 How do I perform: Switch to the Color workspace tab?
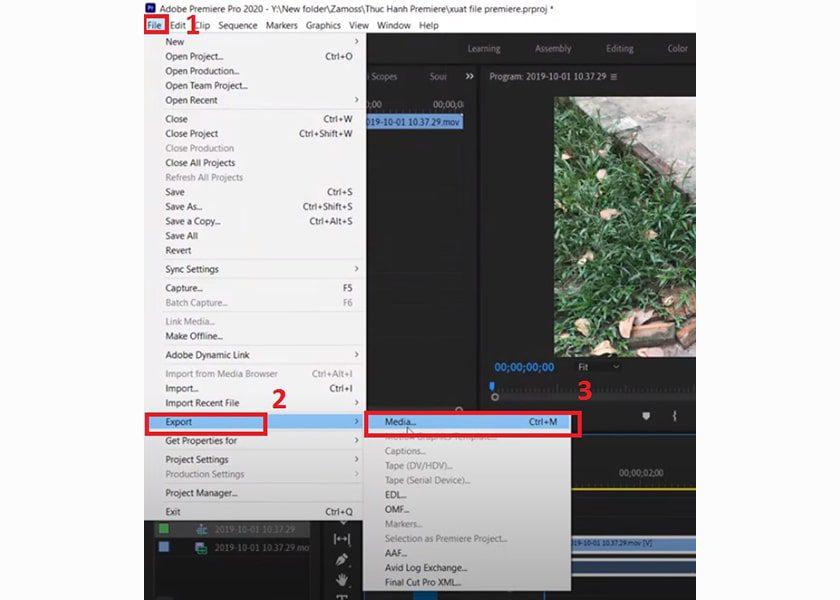(677, 48)
